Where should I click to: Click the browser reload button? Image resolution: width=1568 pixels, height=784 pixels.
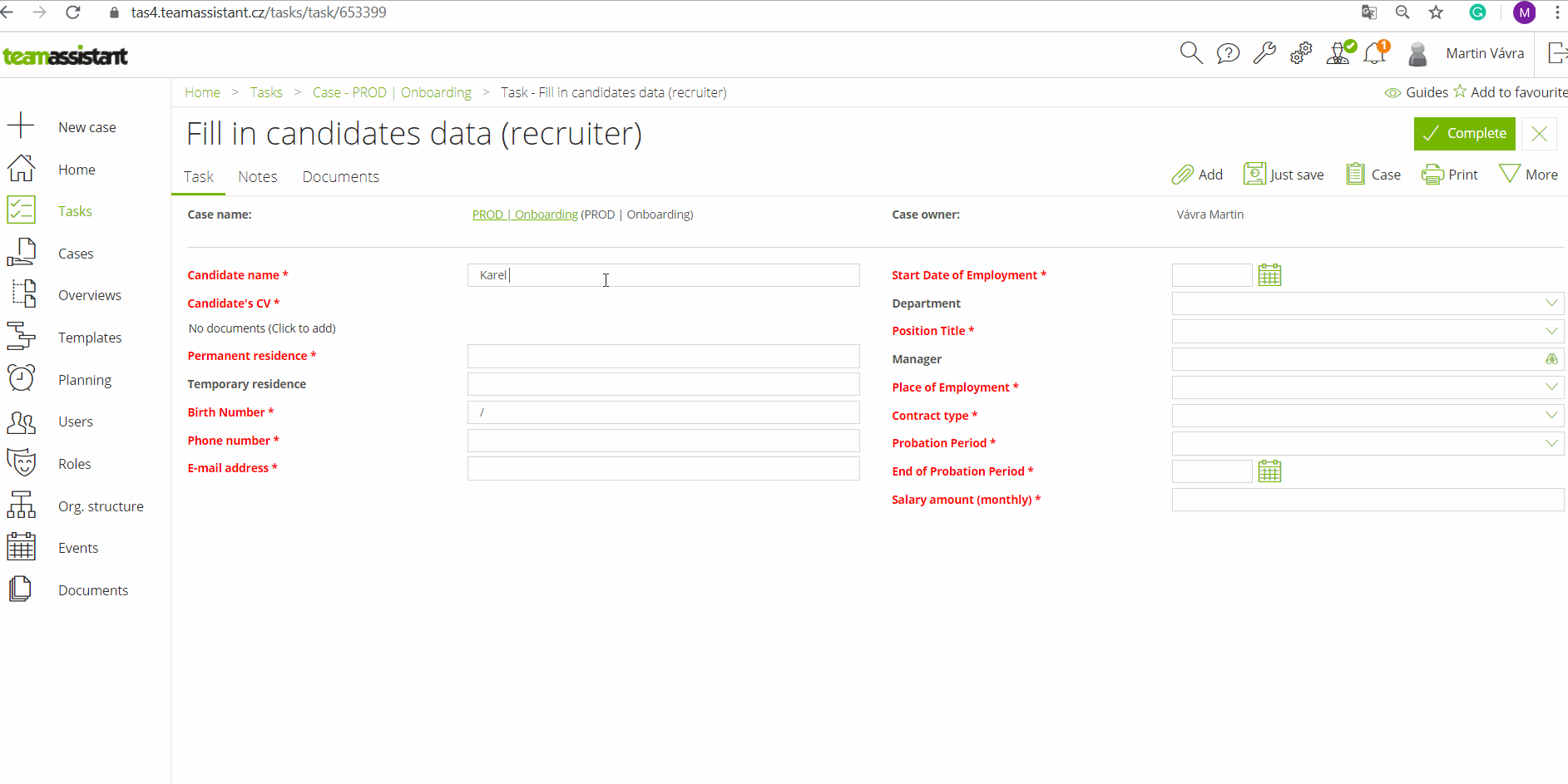tap(73, 12)
